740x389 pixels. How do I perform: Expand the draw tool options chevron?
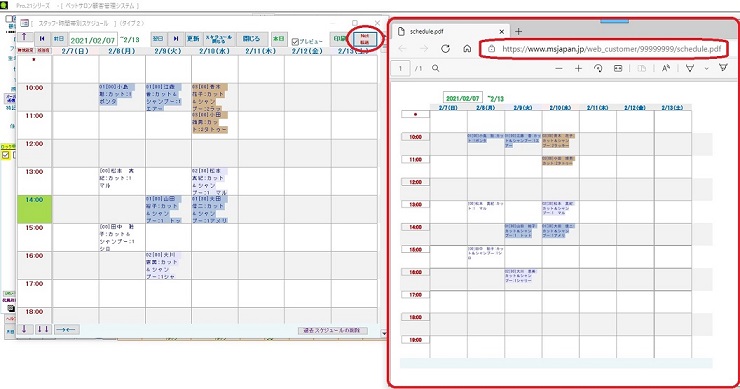click(x=706, y=68)
